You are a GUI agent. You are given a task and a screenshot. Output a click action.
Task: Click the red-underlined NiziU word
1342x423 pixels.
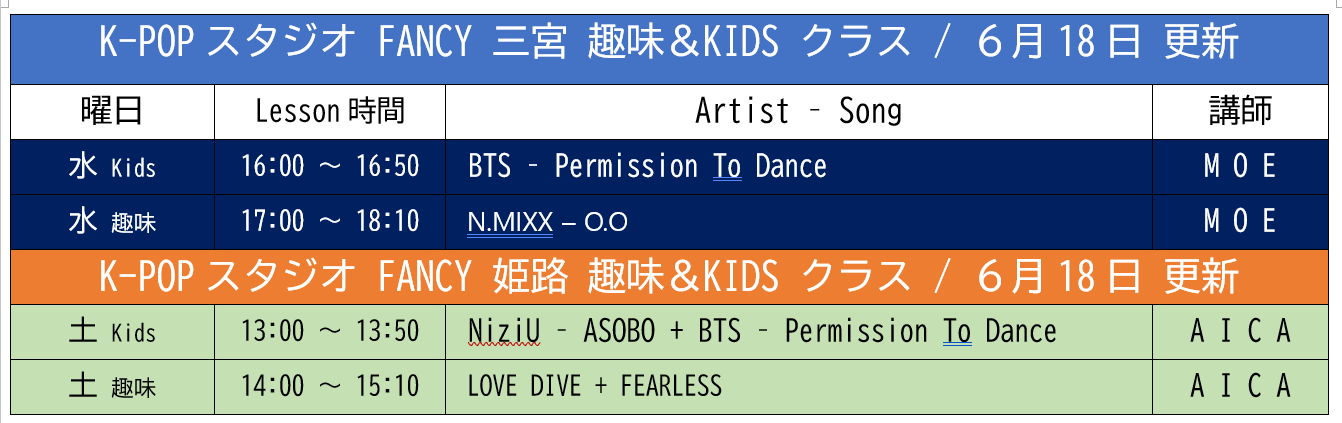(x=504, y=331)
